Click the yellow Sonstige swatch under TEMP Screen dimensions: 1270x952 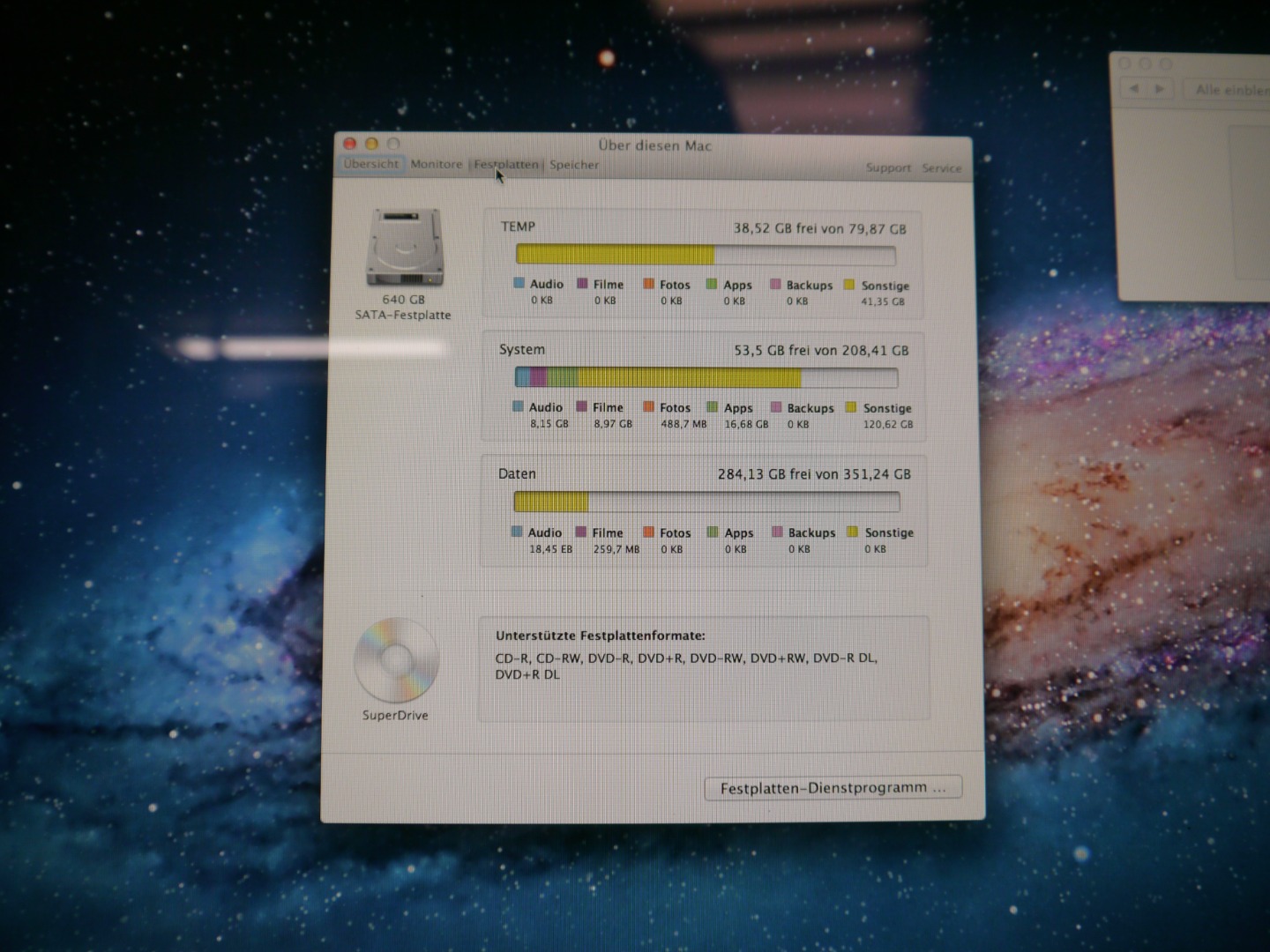click(849, 285)
